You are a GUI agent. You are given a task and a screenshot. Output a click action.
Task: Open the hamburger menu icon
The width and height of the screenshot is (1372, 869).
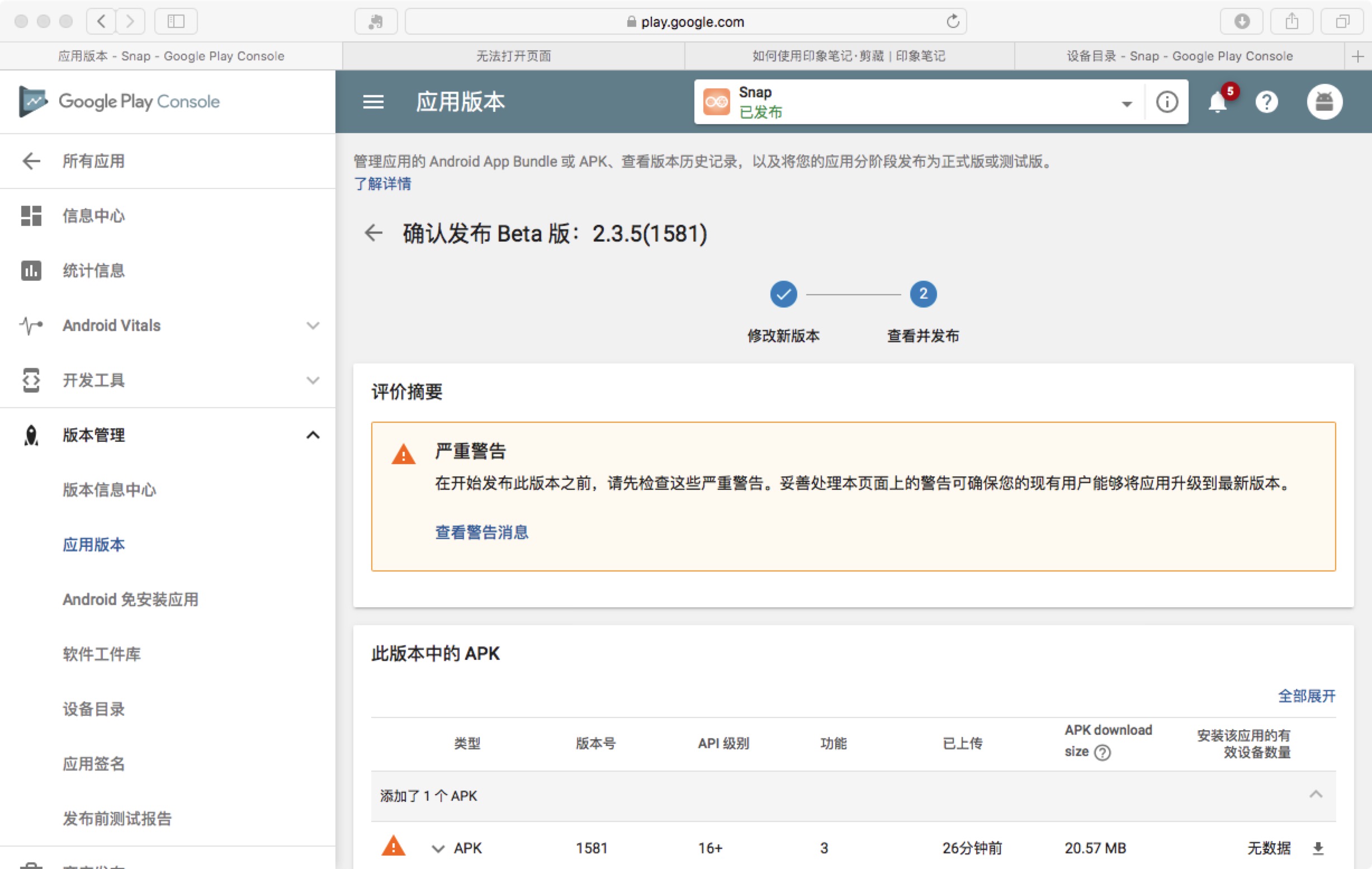(373, 102)
